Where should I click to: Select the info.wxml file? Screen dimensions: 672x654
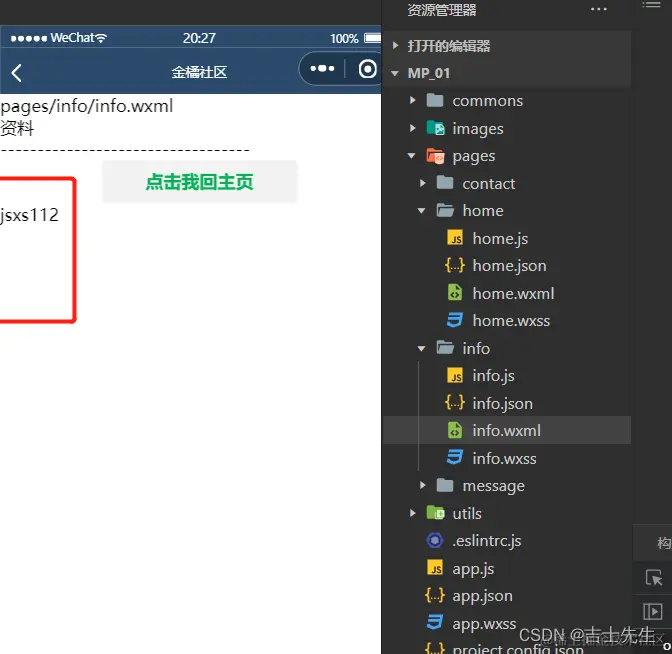pos(506,430)
